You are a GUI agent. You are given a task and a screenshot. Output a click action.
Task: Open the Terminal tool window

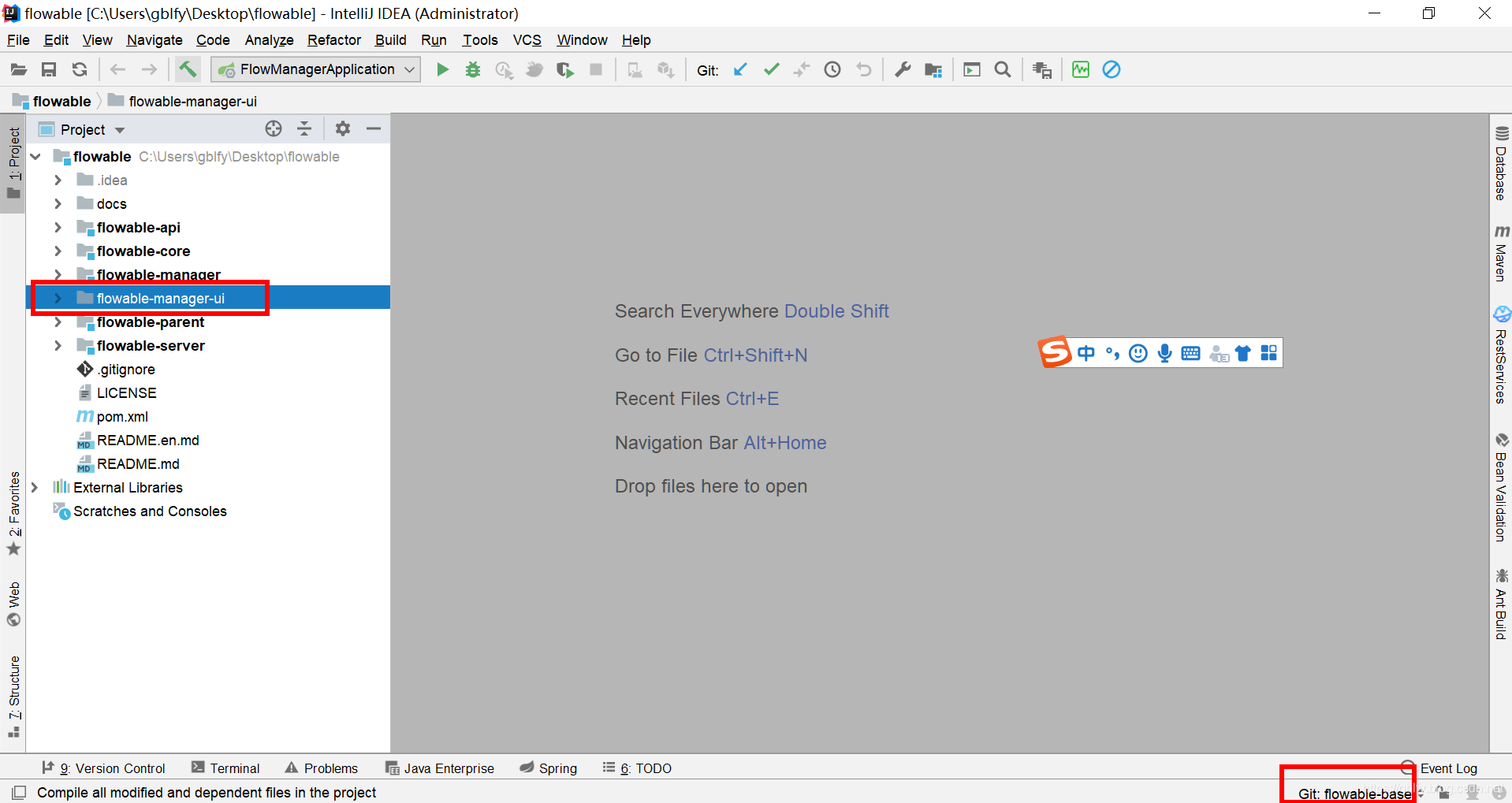225,768
